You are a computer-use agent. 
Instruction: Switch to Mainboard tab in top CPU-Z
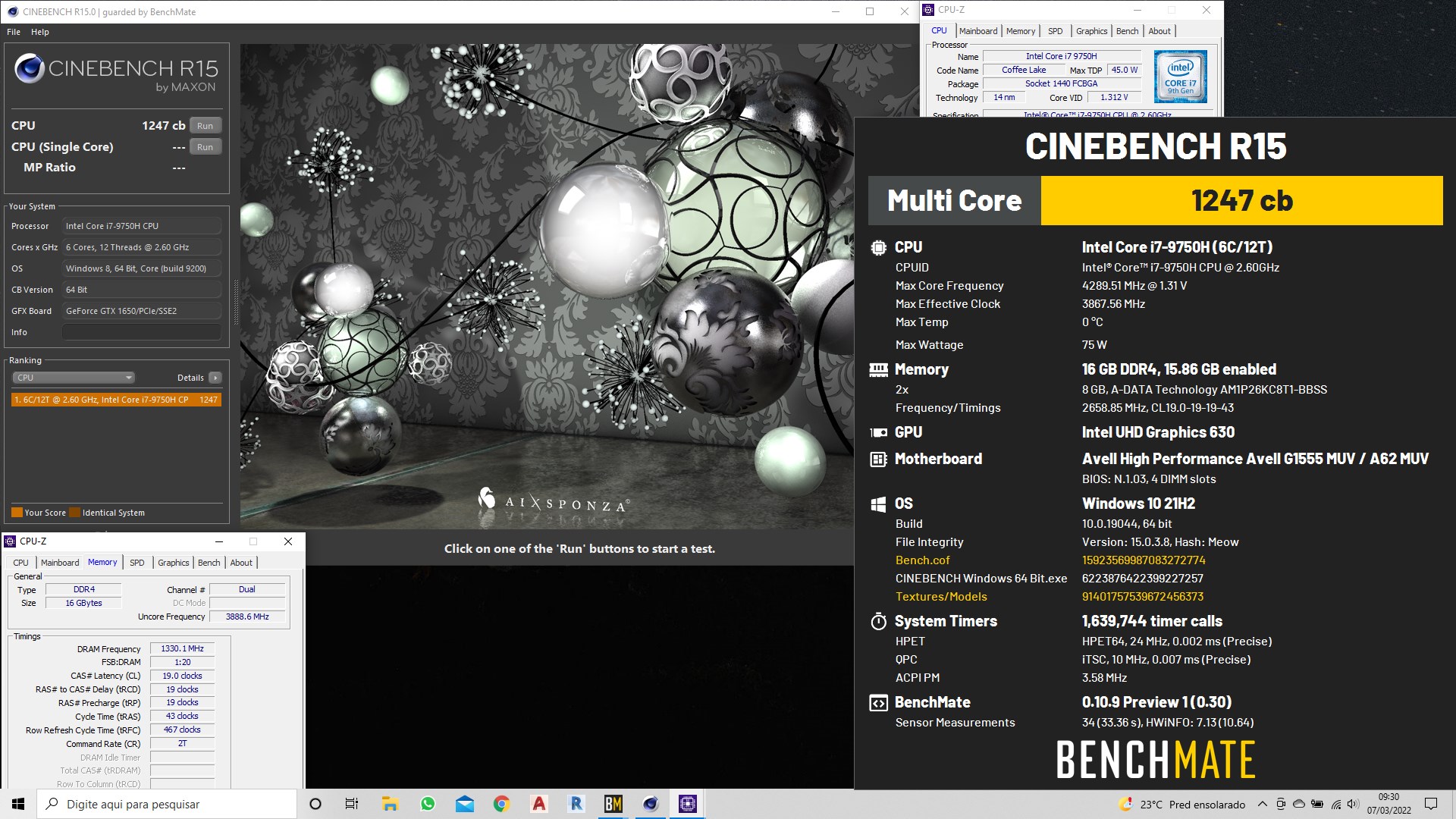pyautogui.click(x=978, y=31)
